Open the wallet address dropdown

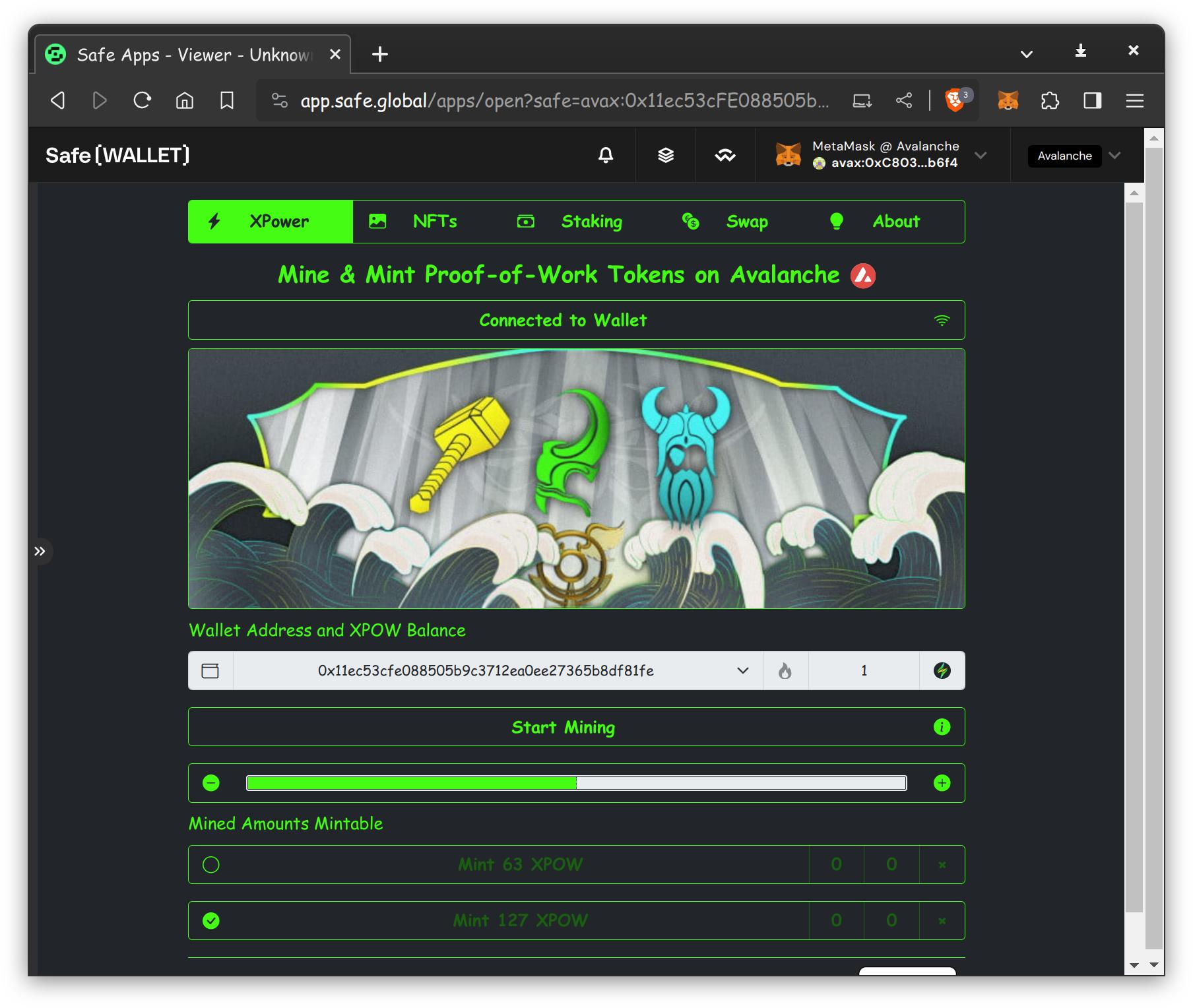tap(742, 671)
